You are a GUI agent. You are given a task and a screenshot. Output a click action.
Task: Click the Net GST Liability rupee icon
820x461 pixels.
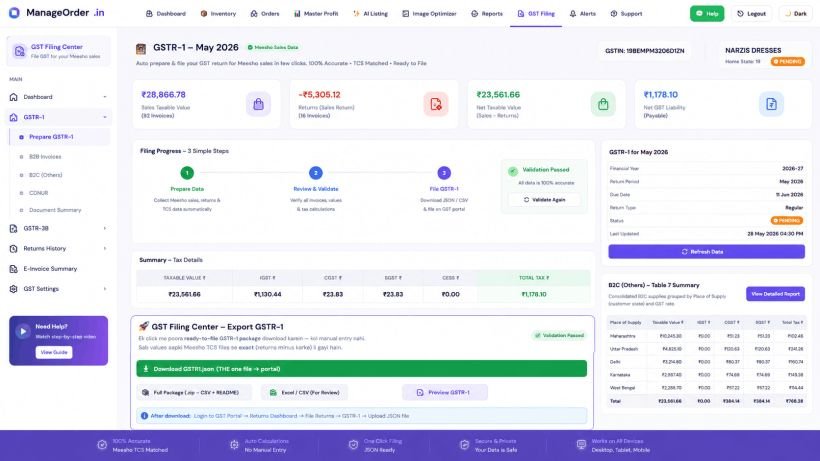coord(771,104)
